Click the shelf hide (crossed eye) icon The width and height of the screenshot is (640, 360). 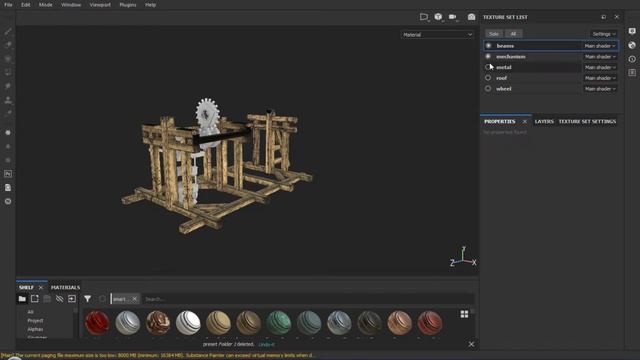click(59, 299)
